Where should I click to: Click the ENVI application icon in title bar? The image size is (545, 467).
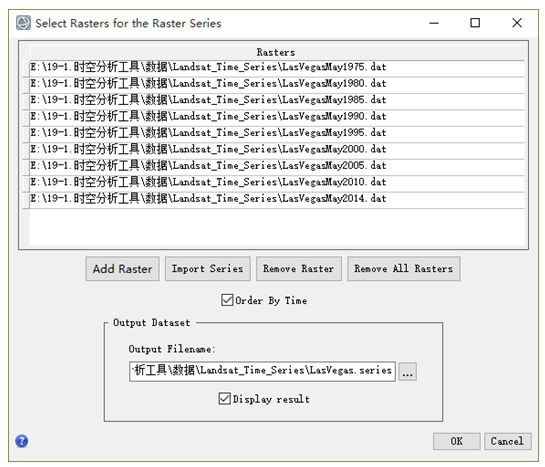coord(23,23)
